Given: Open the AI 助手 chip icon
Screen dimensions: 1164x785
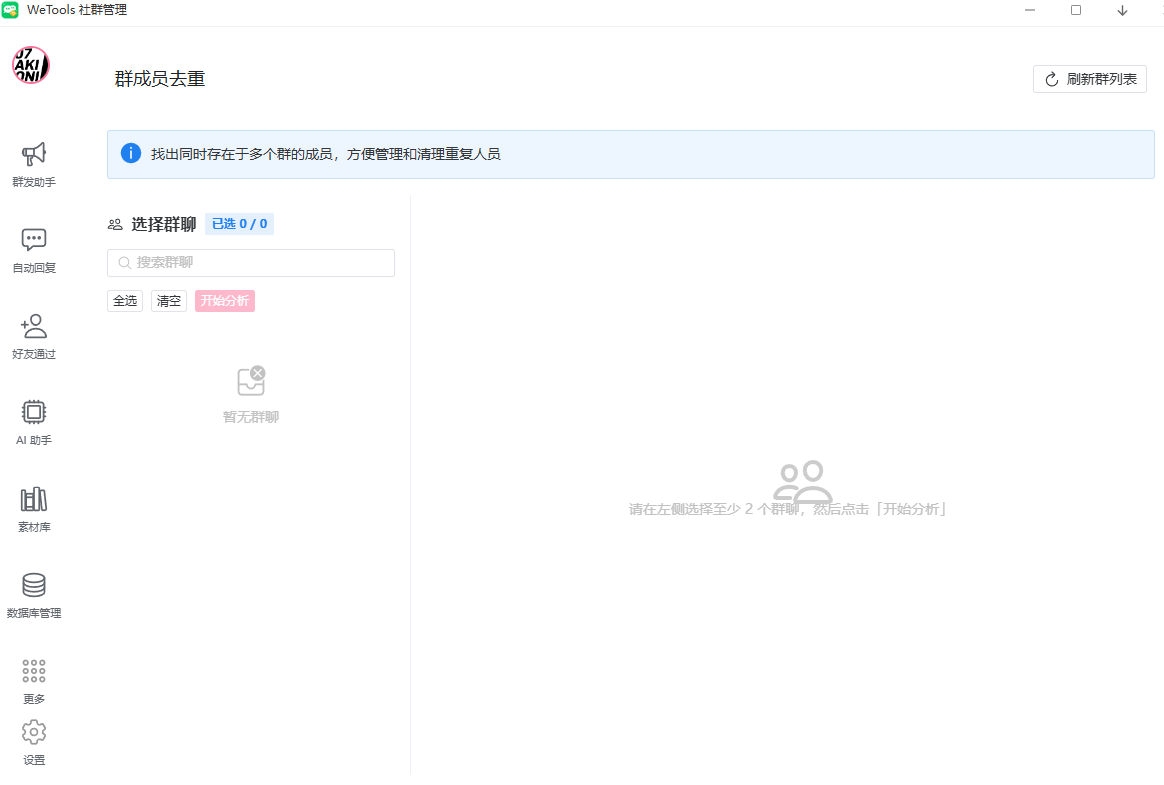Looking at the screenshot, I should [34, 412].
